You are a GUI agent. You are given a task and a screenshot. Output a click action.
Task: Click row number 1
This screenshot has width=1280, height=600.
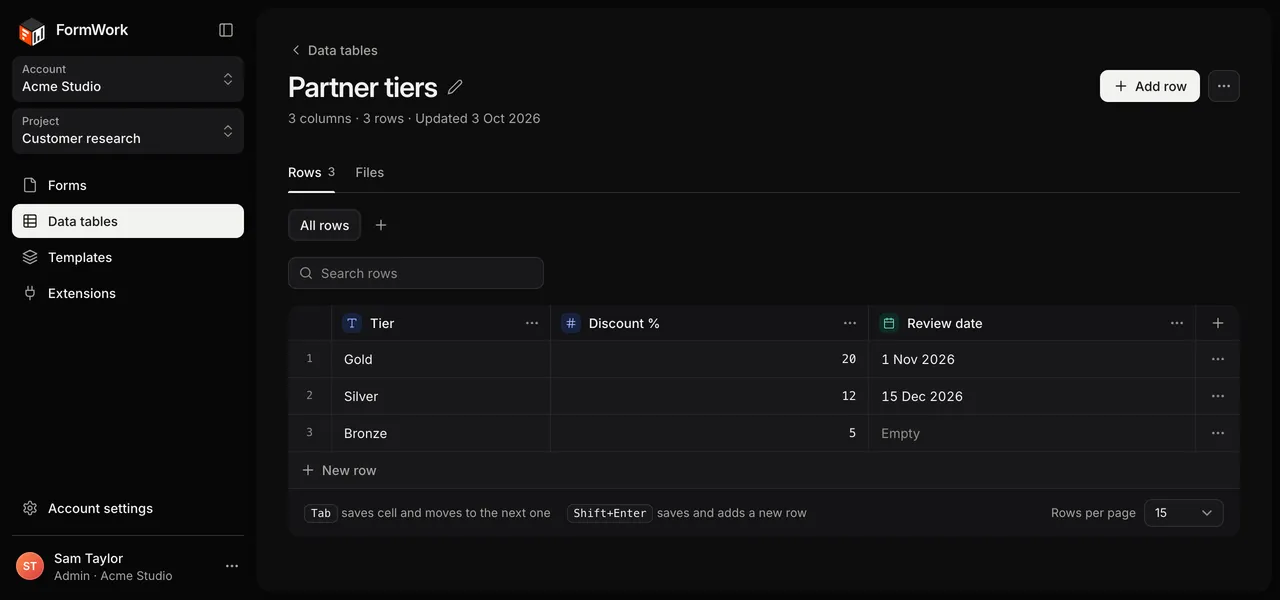[310, 359]
